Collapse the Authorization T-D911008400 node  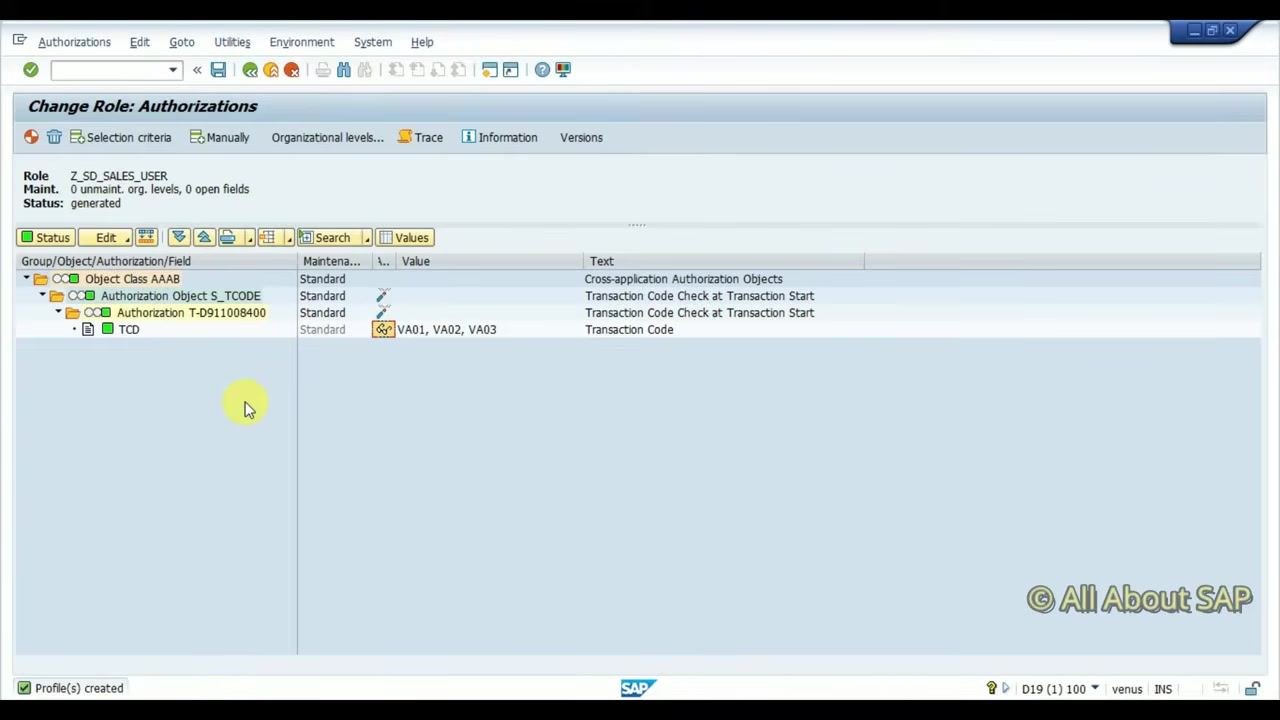point(59,313)
